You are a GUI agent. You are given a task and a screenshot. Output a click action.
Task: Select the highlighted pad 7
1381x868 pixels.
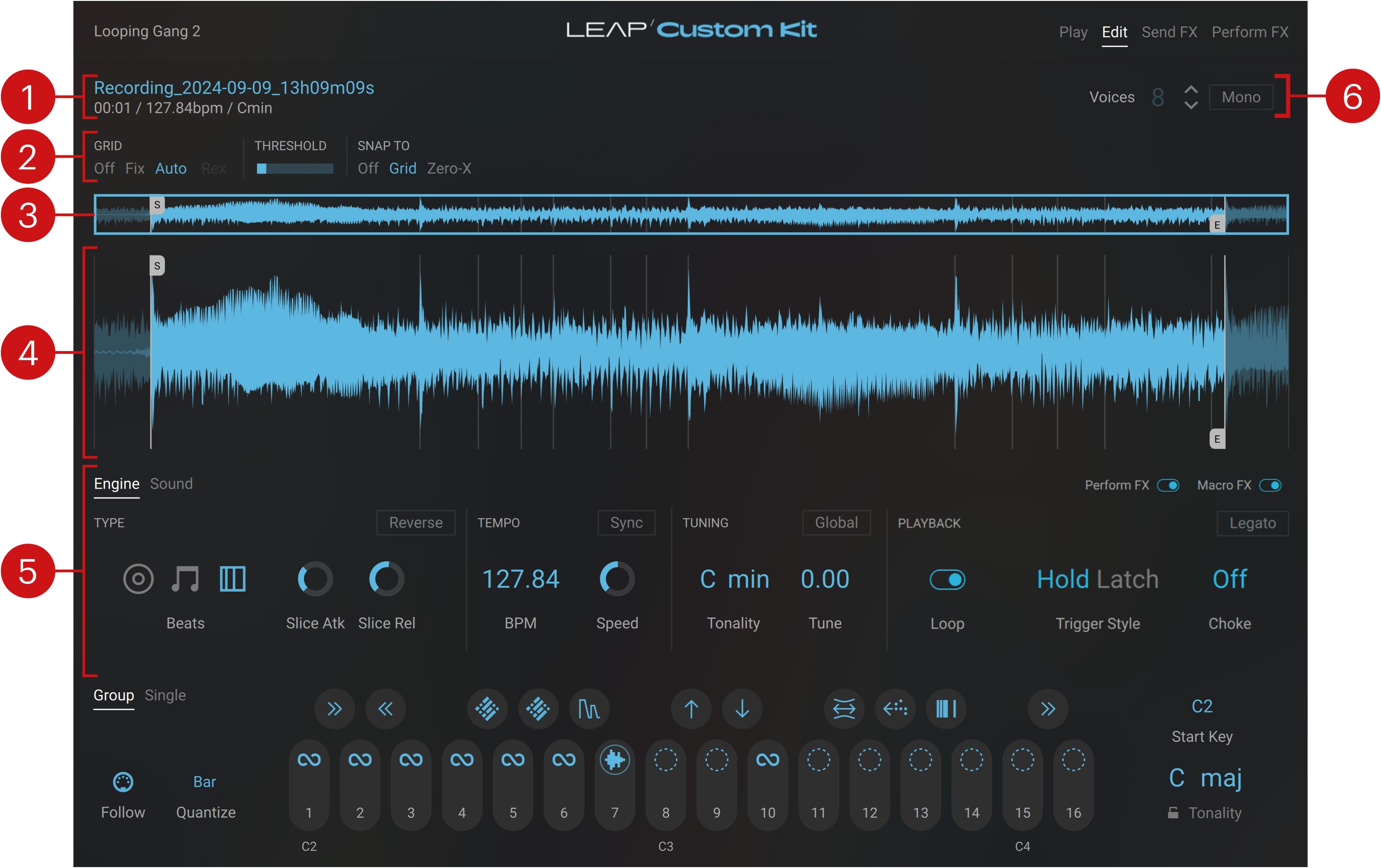615,785
